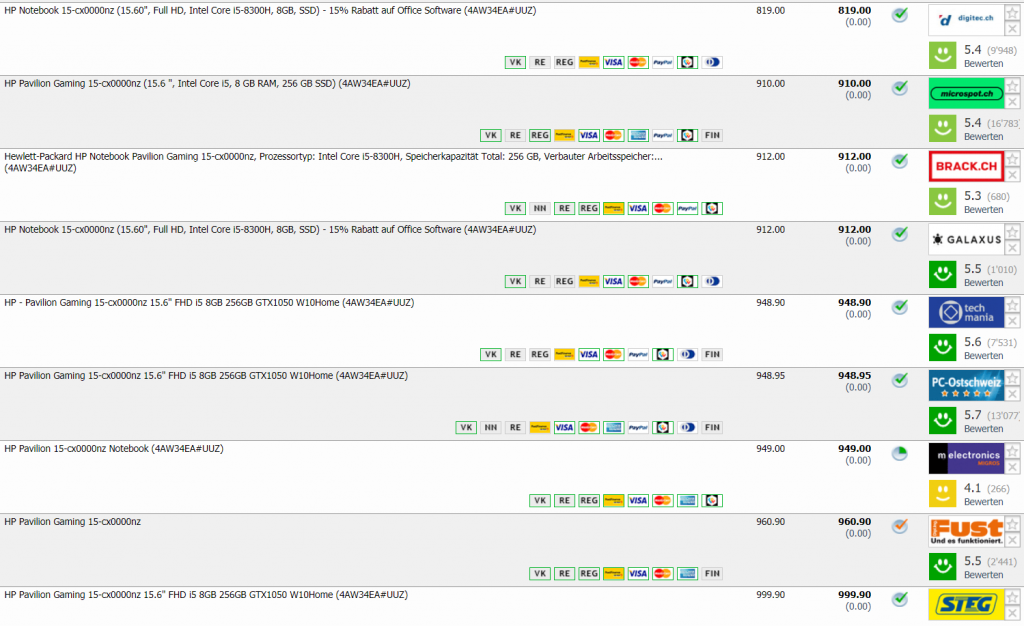Click the FIN badge in Fust row
This screenshot has width=1024, height=626.
click(x=712, y=574)
